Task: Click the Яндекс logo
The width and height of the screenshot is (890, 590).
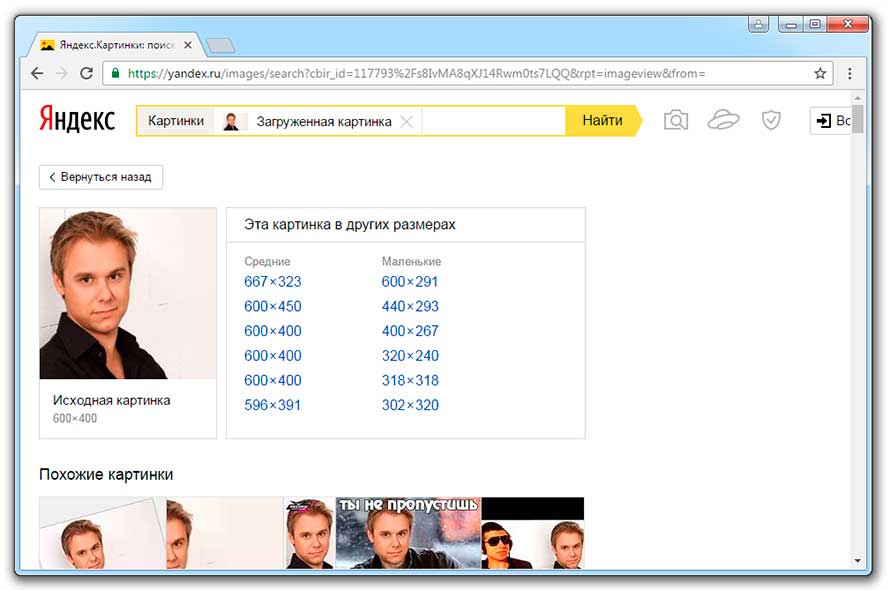Action: coord(77,120)
